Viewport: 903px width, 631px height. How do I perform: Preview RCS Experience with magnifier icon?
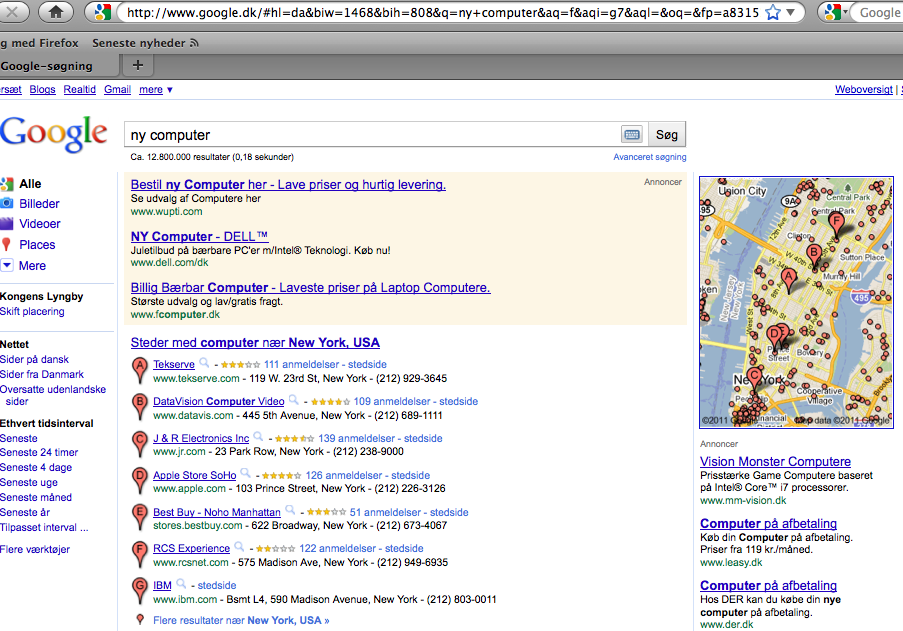[239, 547]
